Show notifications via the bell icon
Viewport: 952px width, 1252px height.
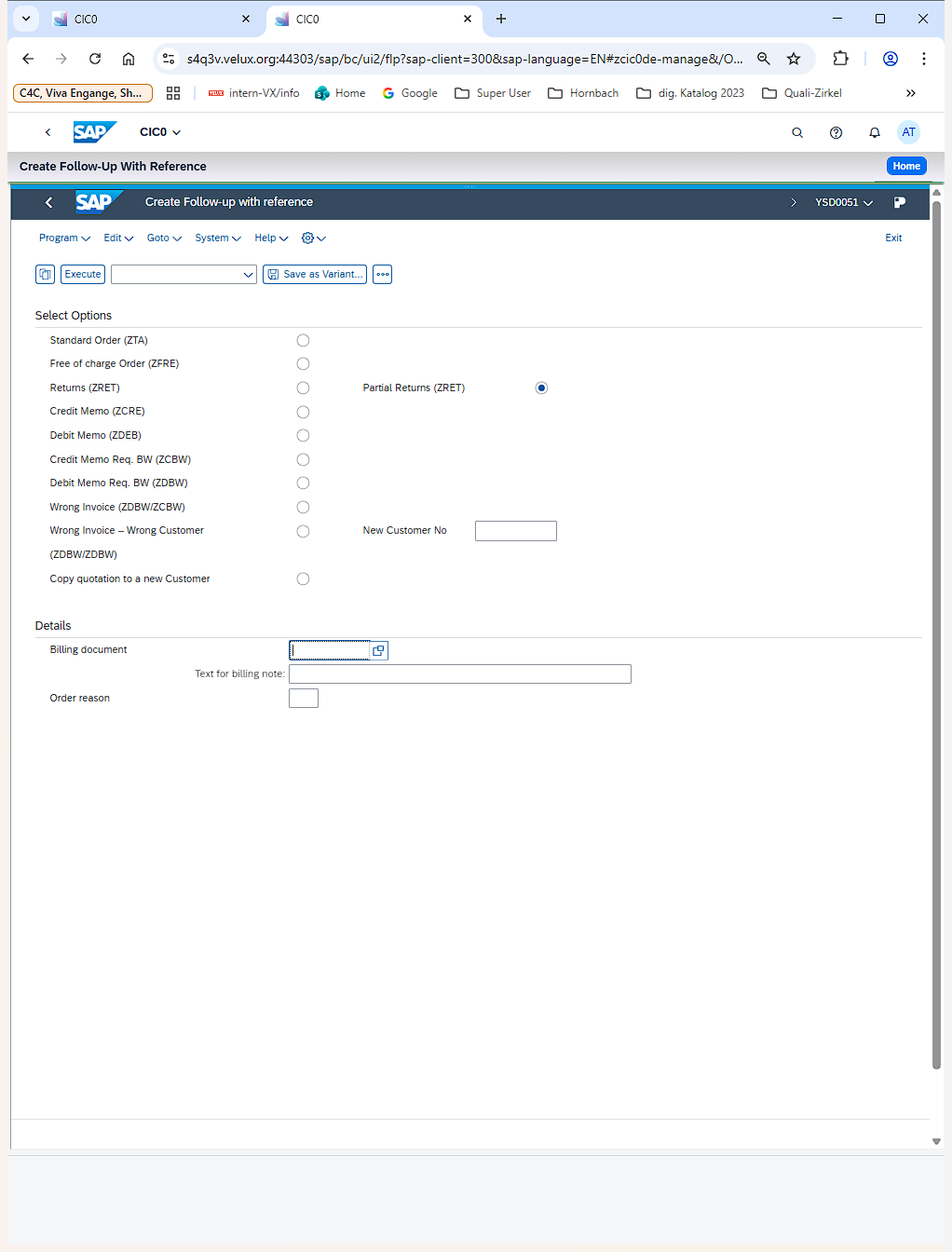pos(874,133)
